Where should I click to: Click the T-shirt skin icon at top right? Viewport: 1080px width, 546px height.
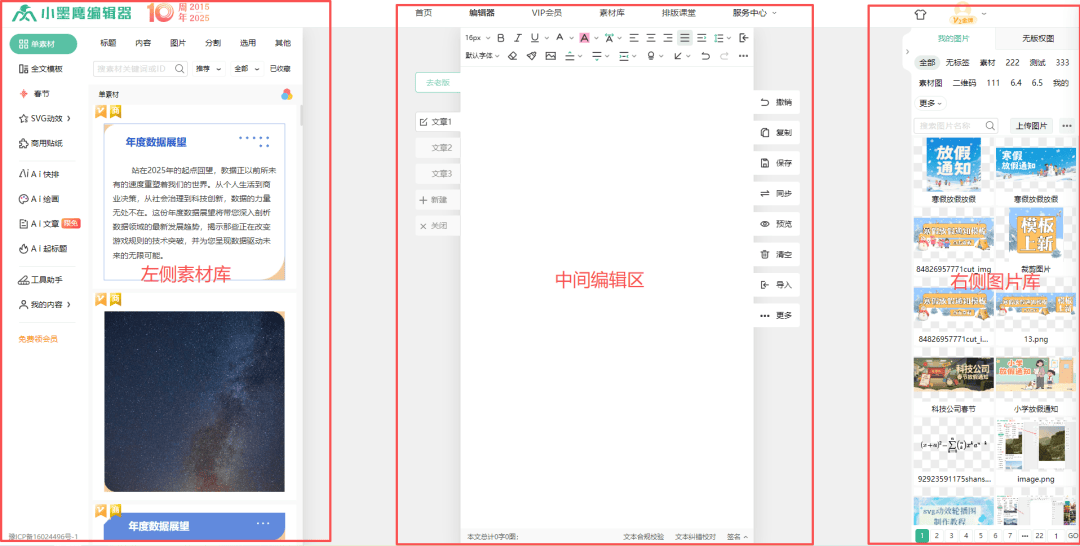920,15
